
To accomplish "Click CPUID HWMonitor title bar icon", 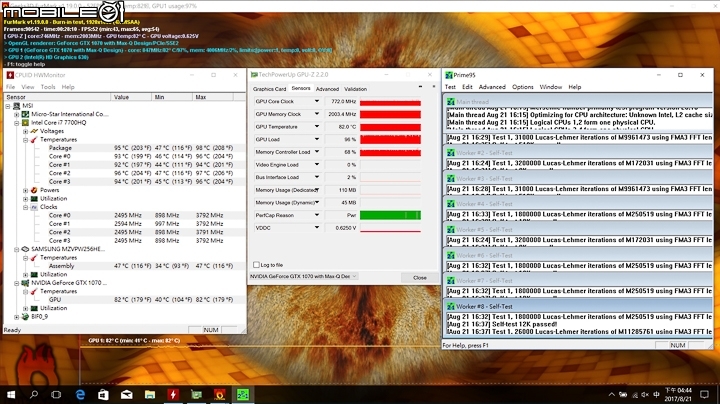I will pos(10,75).
